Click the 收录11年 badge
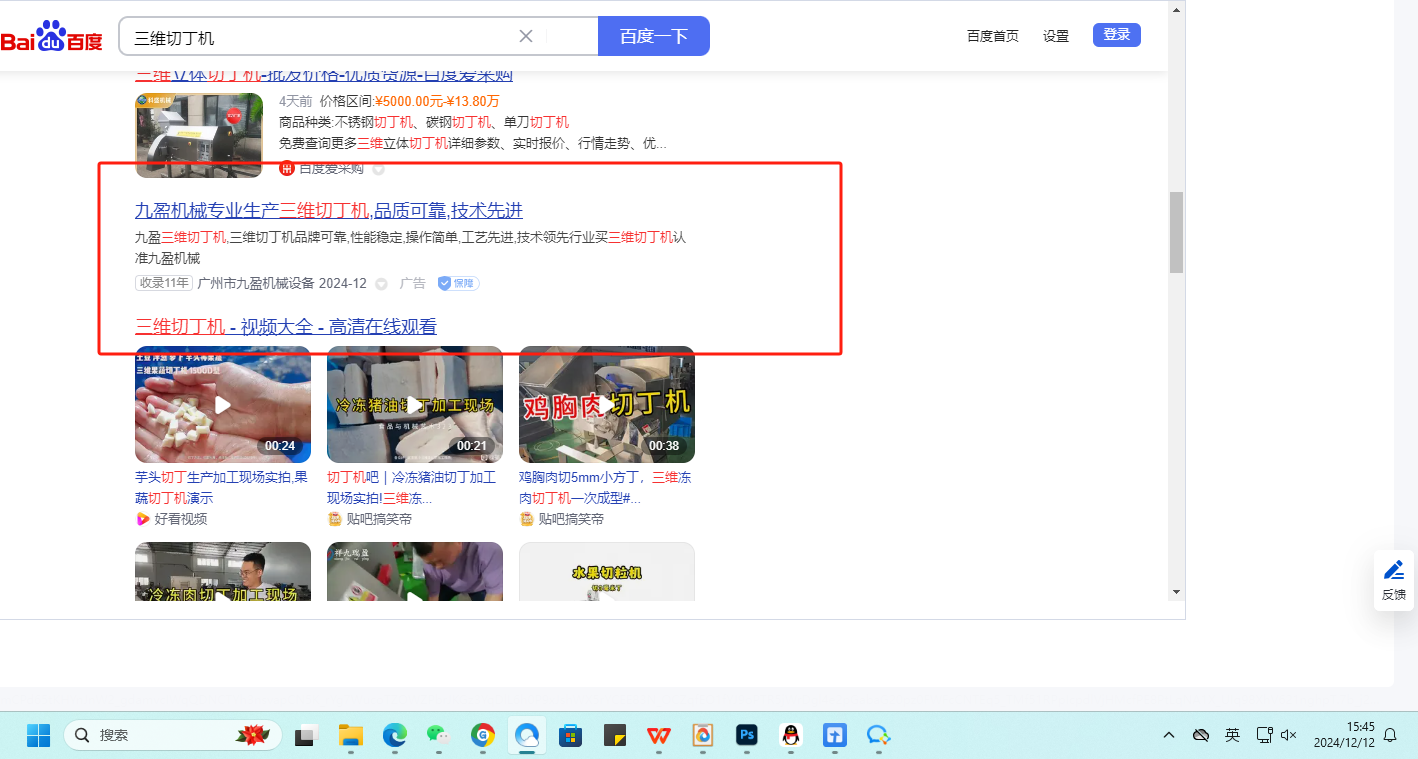Screen dimensions: 1418x759 [164, 283]
